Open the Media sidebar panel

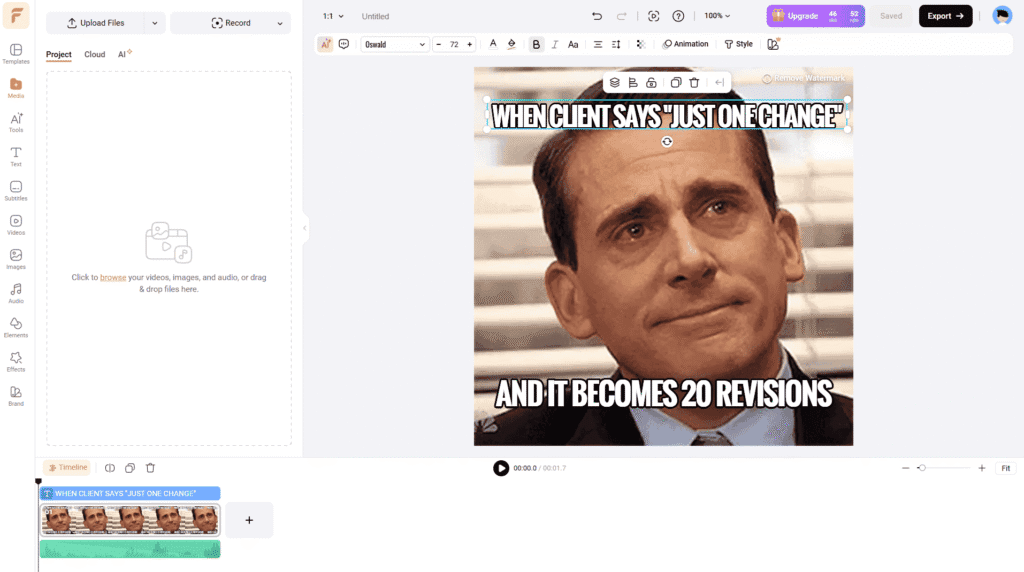tap(16, 88)
